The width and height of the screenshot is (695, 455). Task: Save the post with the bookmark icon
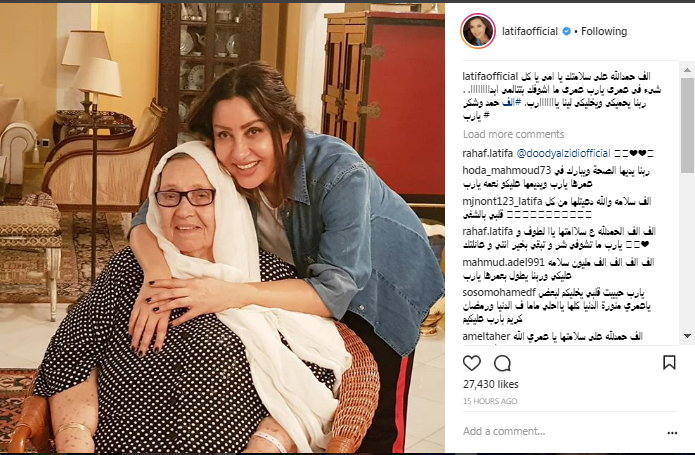669,362
